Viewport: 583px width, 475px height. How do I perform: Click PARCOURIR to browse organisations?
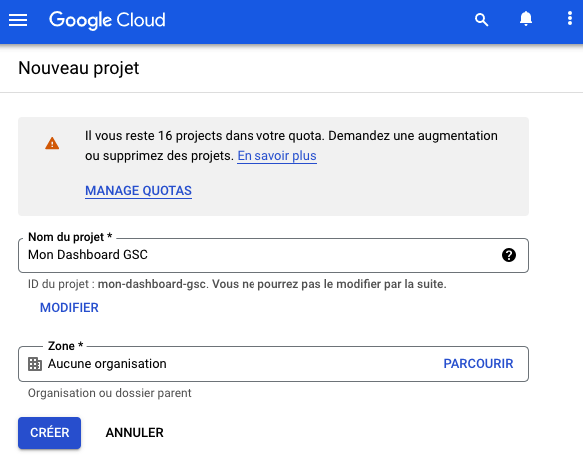478,363
